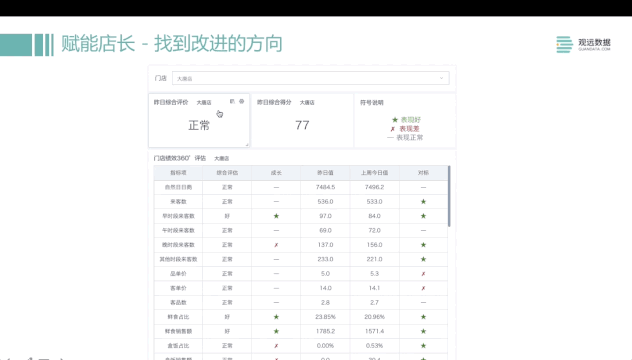
Task: Select the 午时段来客数 row label
Action: click(178, 231)
